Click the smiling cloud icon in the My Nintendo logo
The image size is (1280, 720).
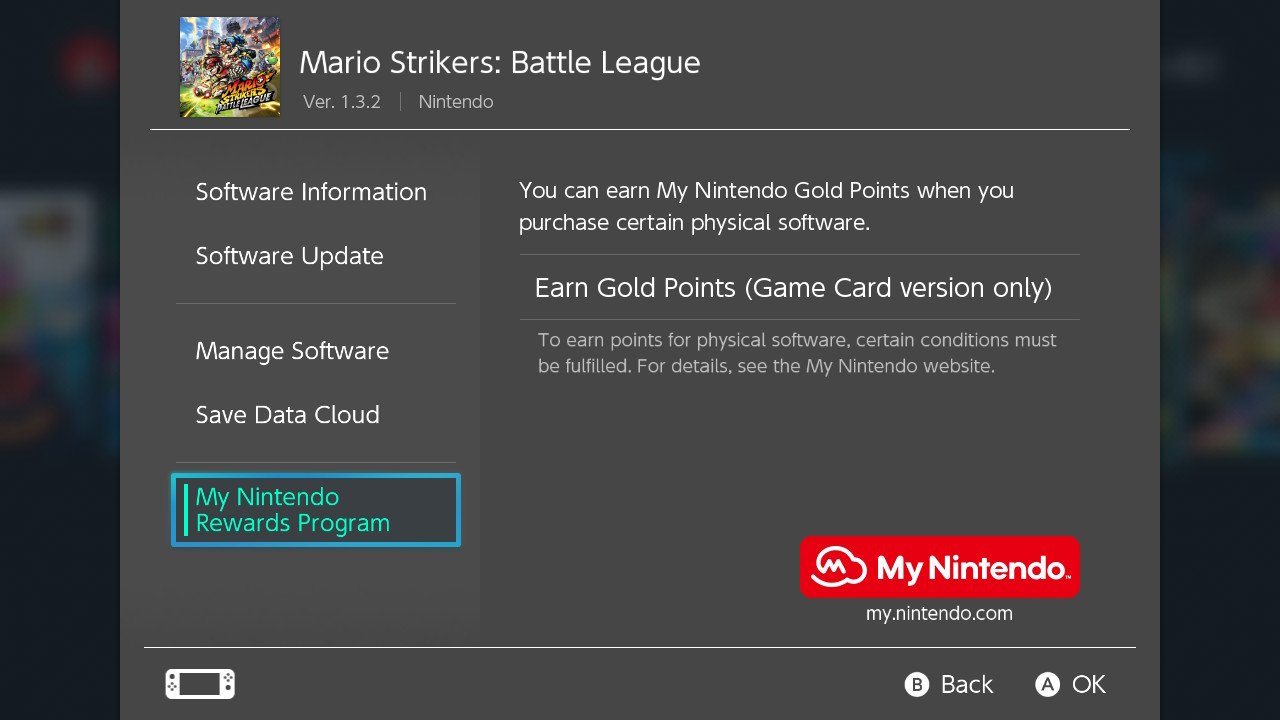pyautogui.click(x=838, y=567)
